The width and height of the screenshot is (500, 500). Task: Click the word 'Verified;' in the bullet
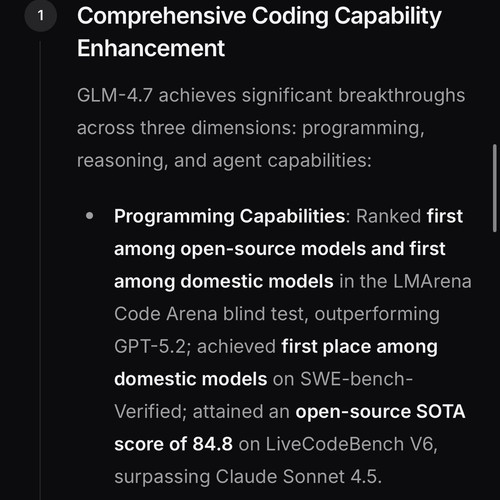click(150, 412)
